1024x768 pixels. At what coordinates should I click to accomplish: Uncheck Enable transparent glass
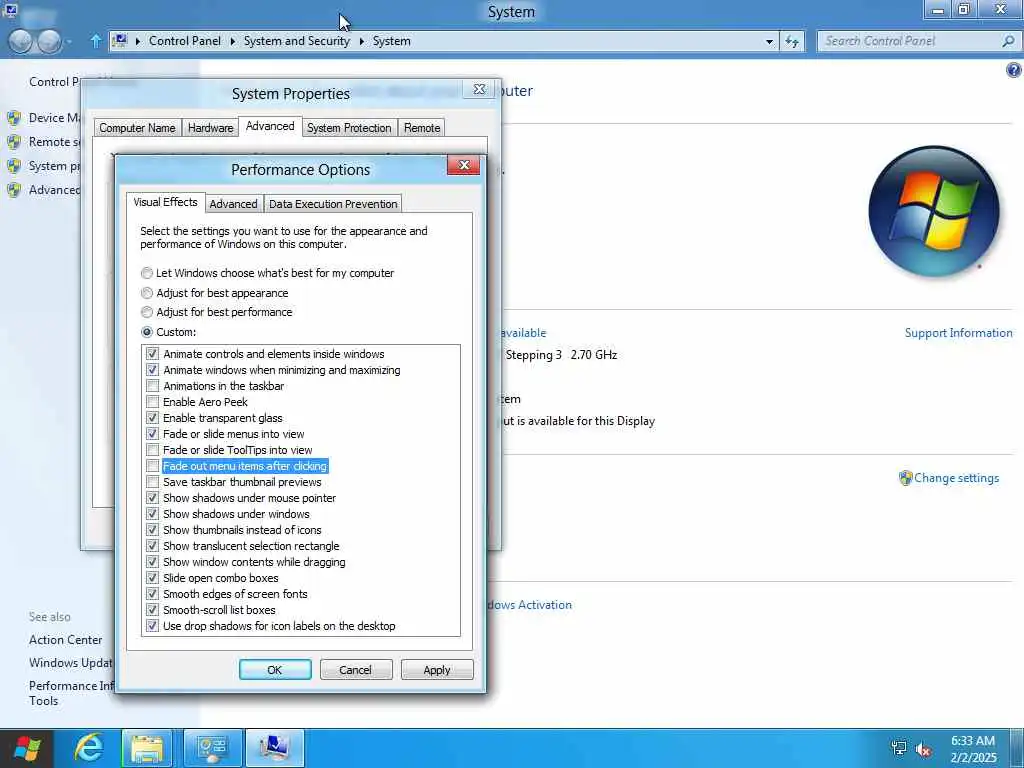tap(152, 418)
